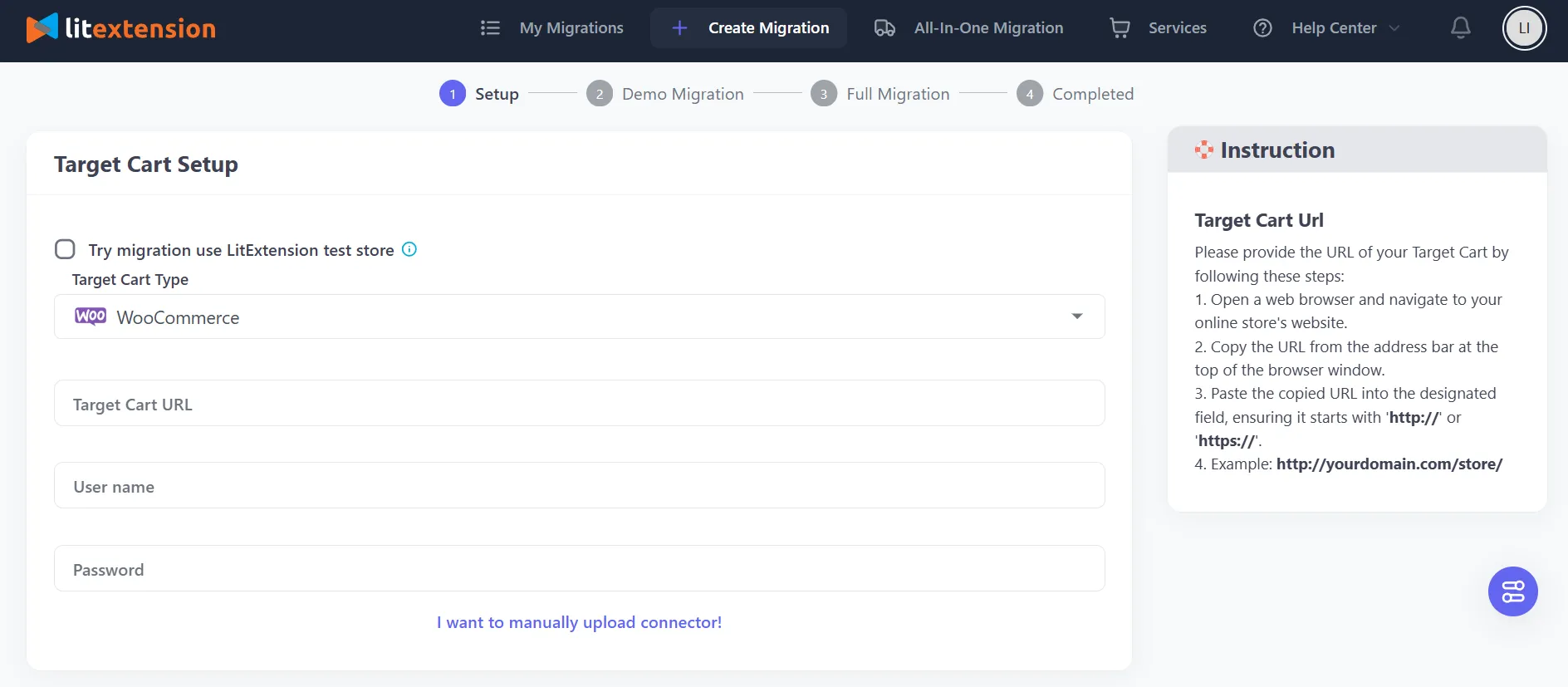This screenshot has height=687, width=1568.
Task: Click the Target Cart Setup heading
Action: (146, 164)
